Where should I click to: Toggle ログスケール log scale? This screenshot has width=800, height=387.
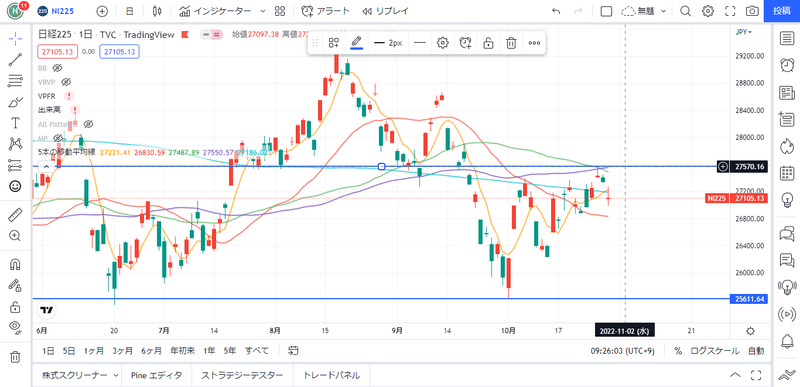point(714,351)
